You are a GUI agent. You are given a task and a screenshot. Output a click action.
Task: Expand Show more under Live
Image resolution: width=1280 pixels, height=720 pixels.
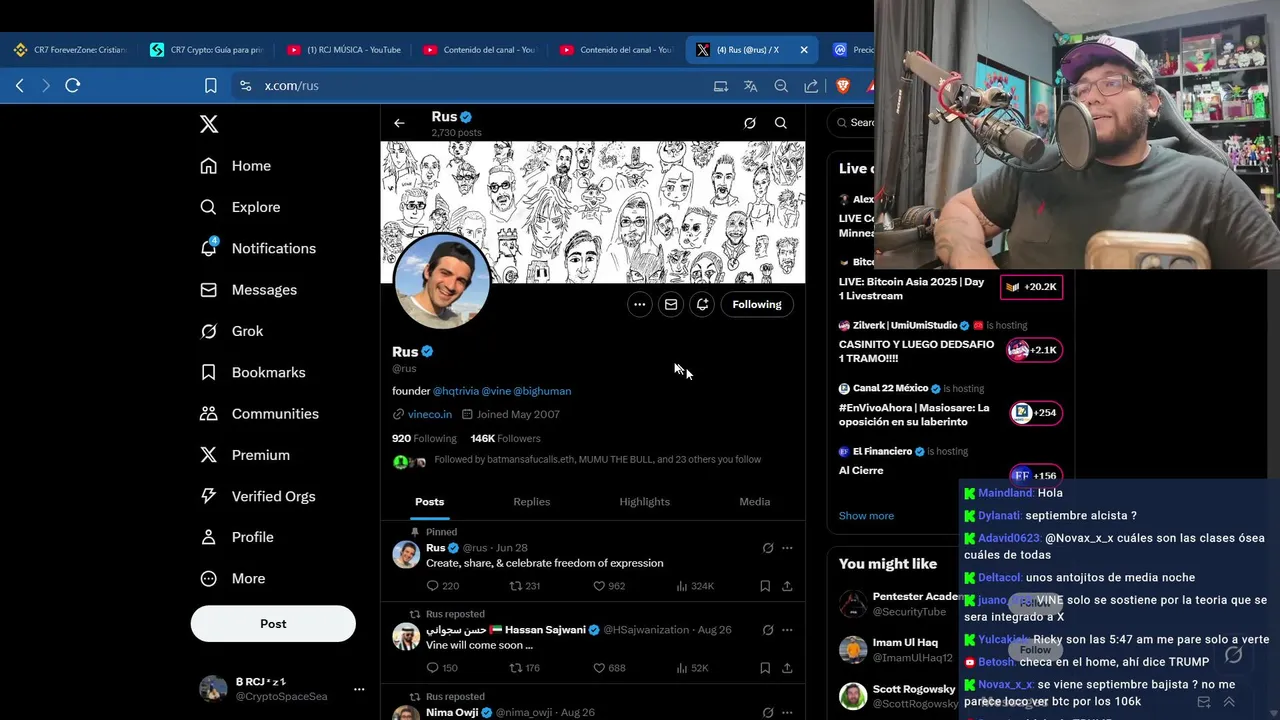(866, 516)
